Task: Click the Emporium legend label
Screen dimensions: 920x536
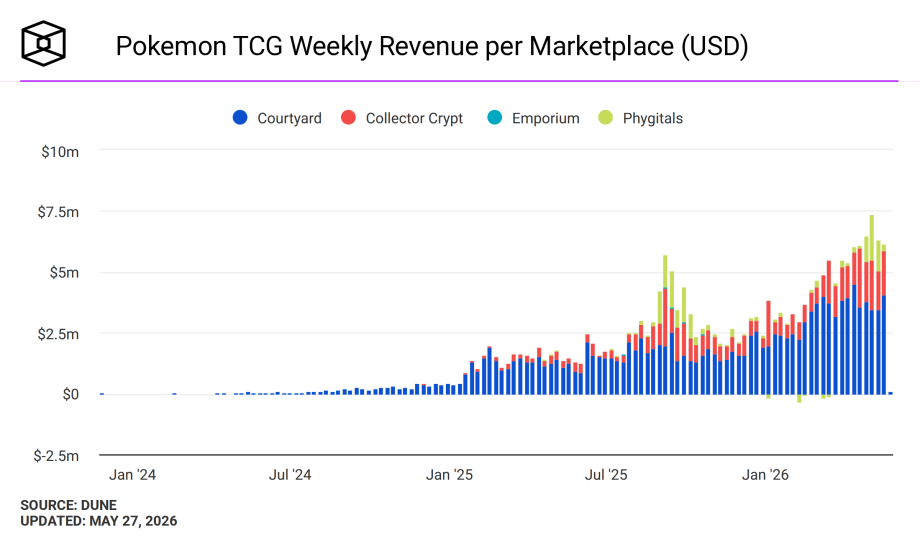Action: coord(546,118)
